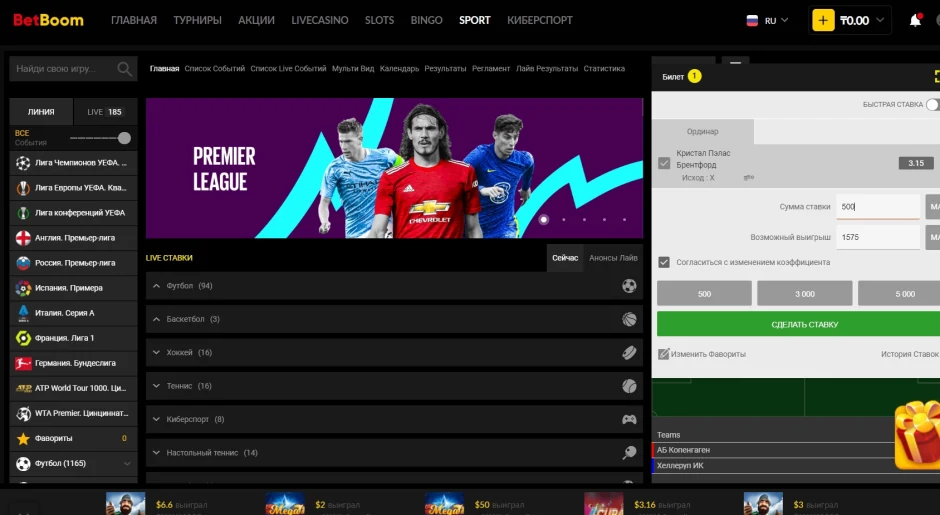Toggle the Быстрая ставка switch
Viewport: 940px width, 515px height.
click(x=933, y=104)
